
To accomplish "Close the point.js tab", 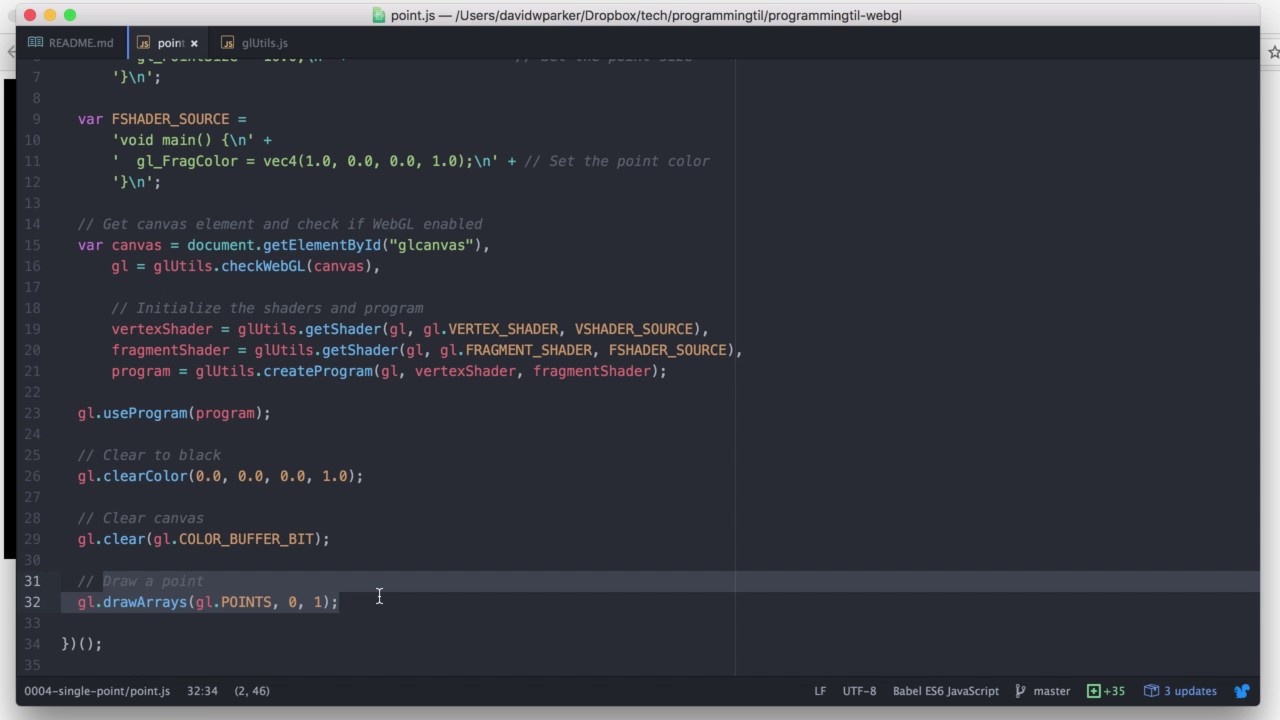I will (194, 43).
